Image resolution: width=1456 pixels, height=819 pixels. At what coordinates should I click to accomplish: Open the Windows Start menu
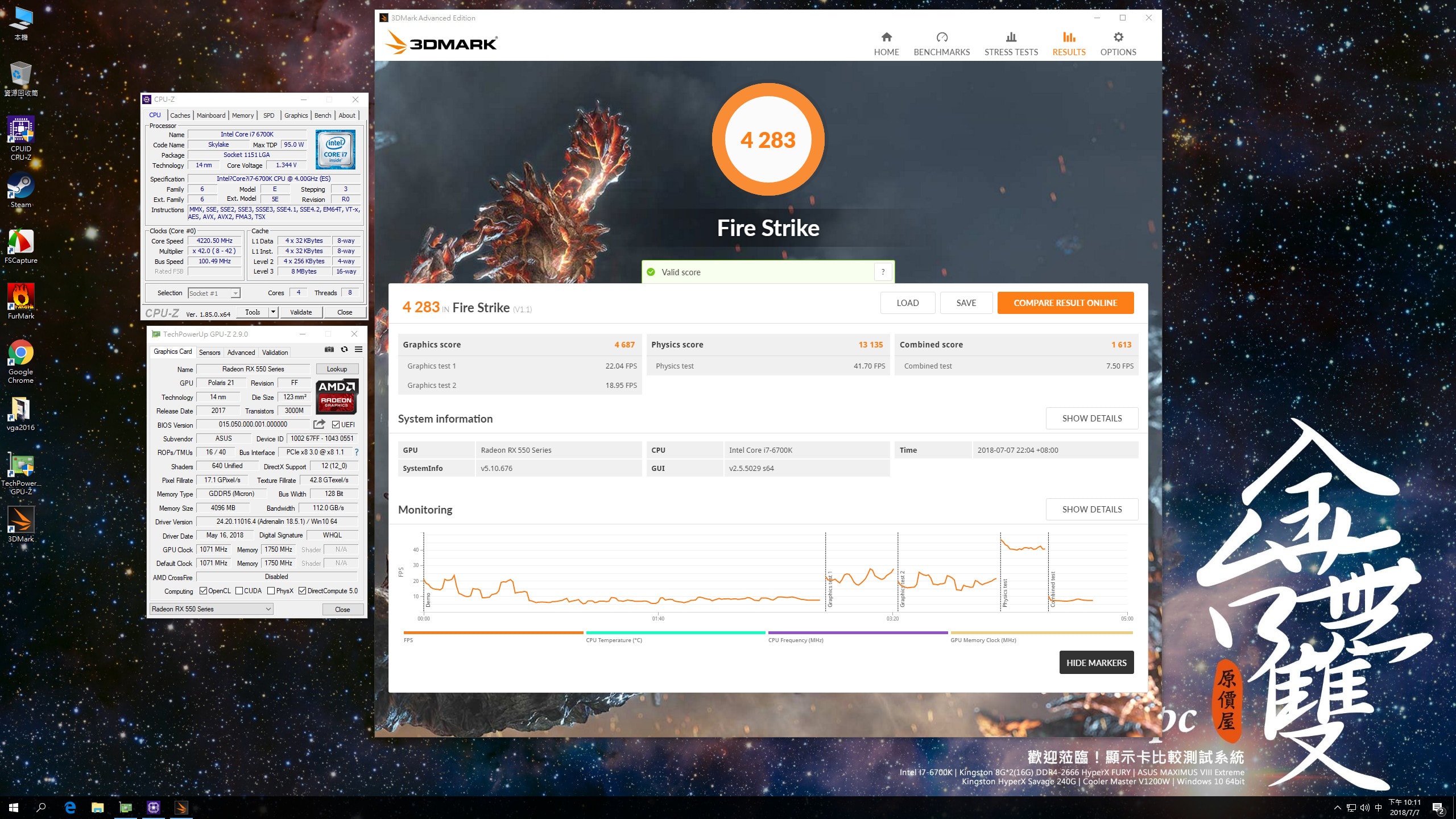click(x=14, y=808)
